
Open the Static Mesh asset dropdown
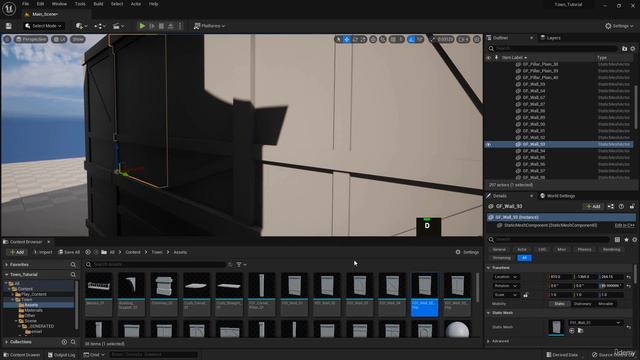[x=596, y=323]
